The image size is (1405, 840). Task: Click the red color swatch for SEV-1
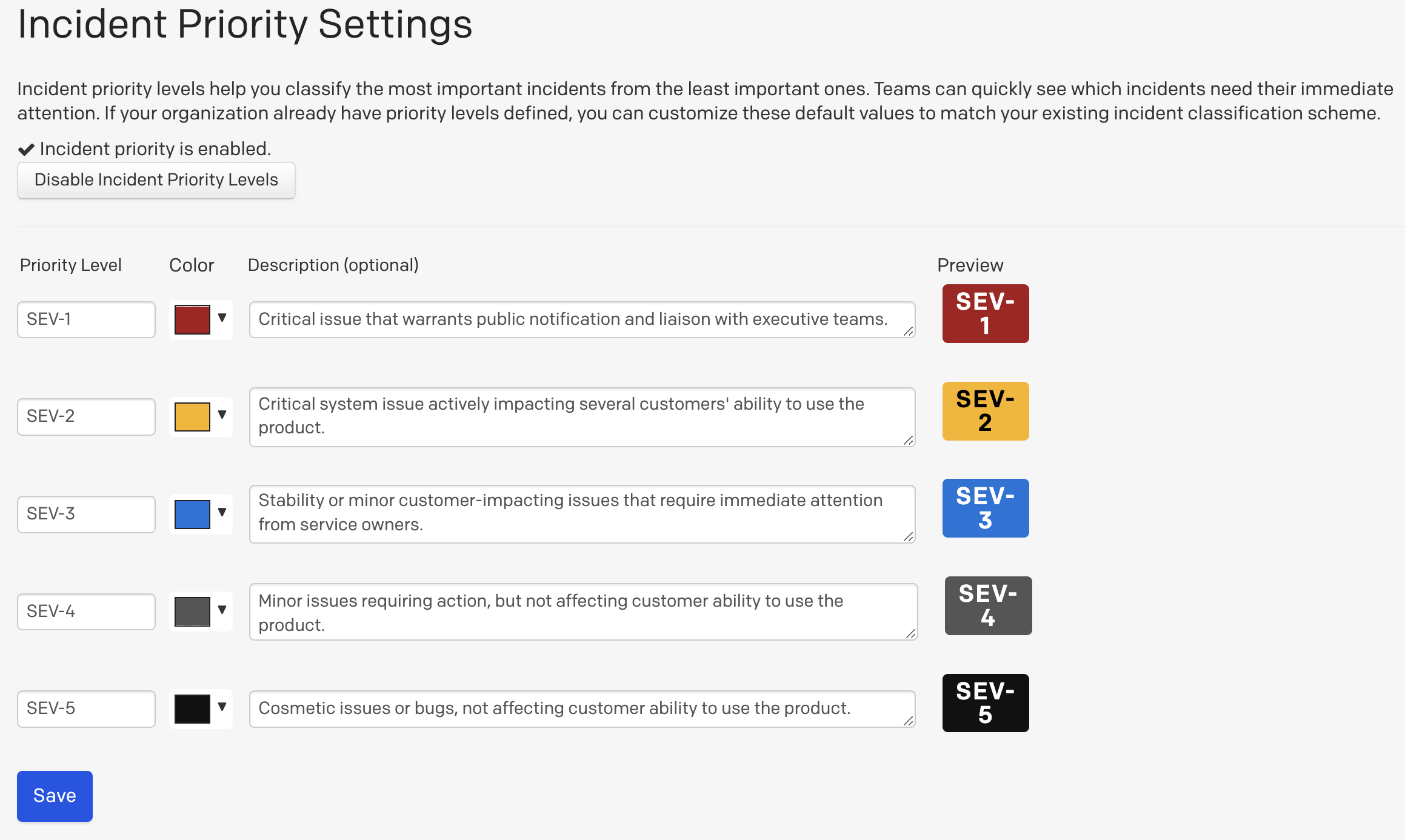192,319
